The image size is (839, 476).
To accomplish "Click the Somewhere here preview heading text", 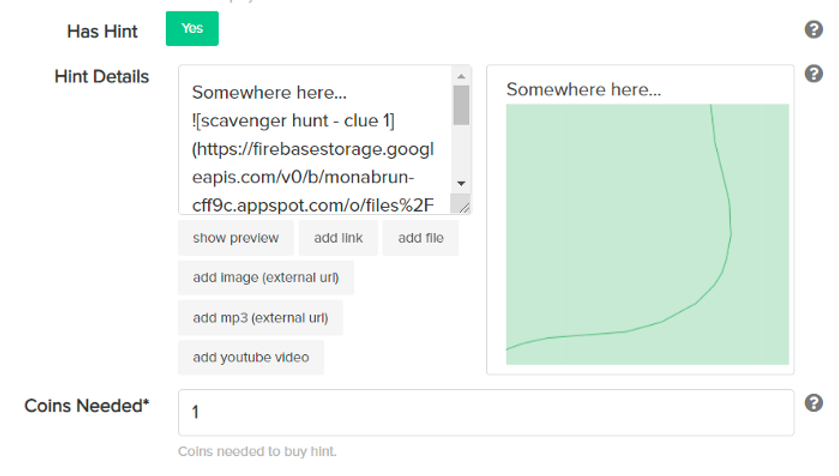I will pos(584,89).
